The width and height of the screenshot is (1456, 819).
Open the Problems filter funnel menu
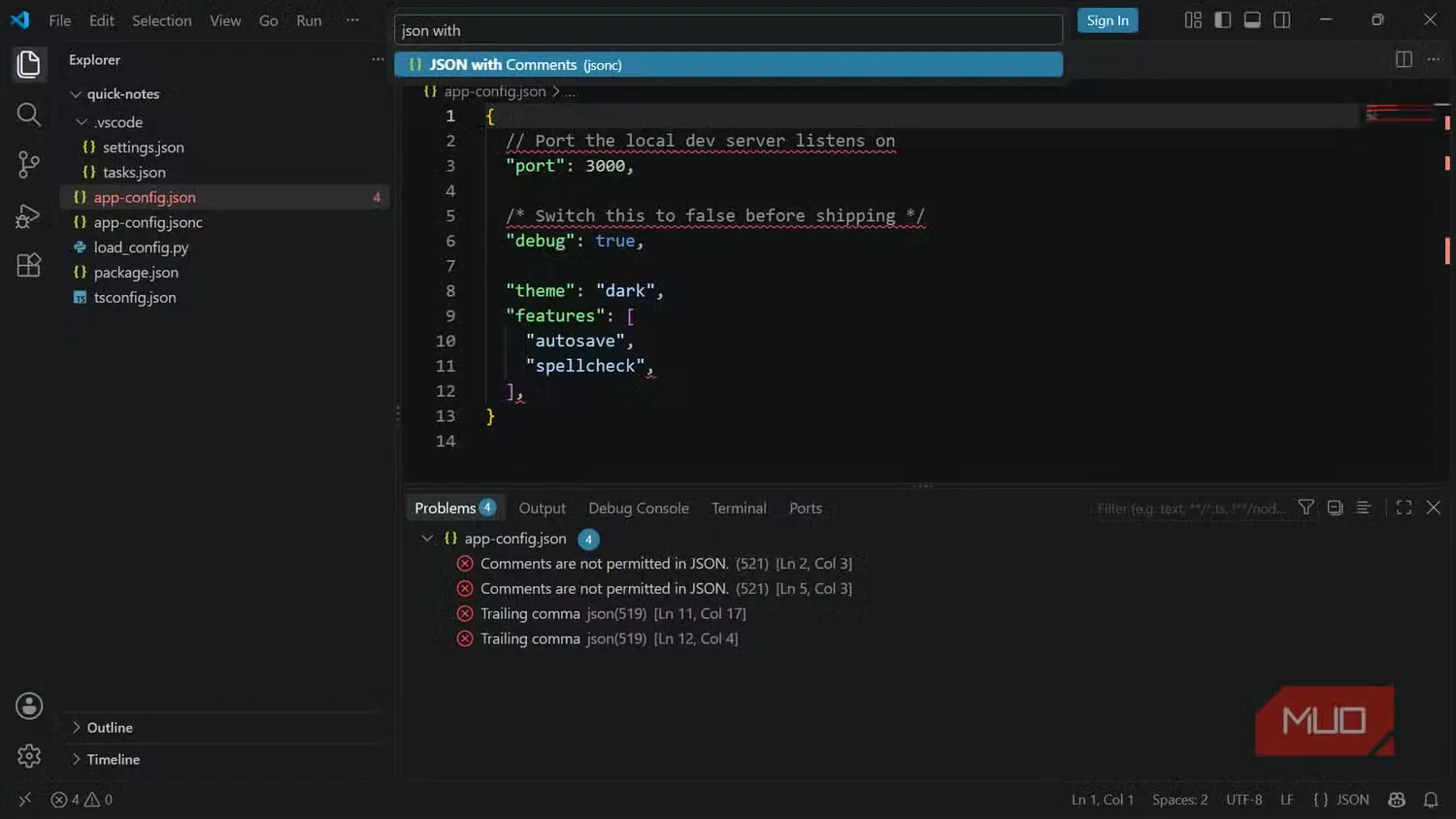pos(1307,508)
